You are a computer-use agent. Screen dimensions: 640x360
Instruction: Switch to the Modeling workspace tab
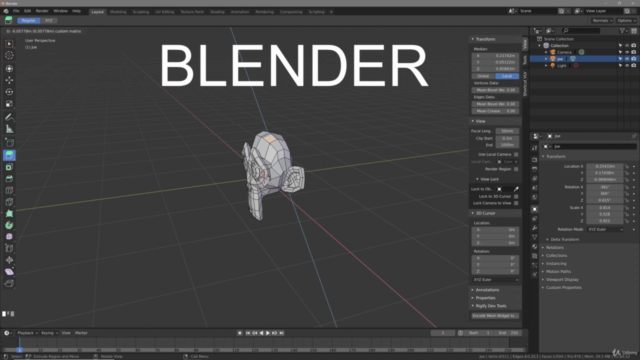pyautogui.click(x=118, y=12)
